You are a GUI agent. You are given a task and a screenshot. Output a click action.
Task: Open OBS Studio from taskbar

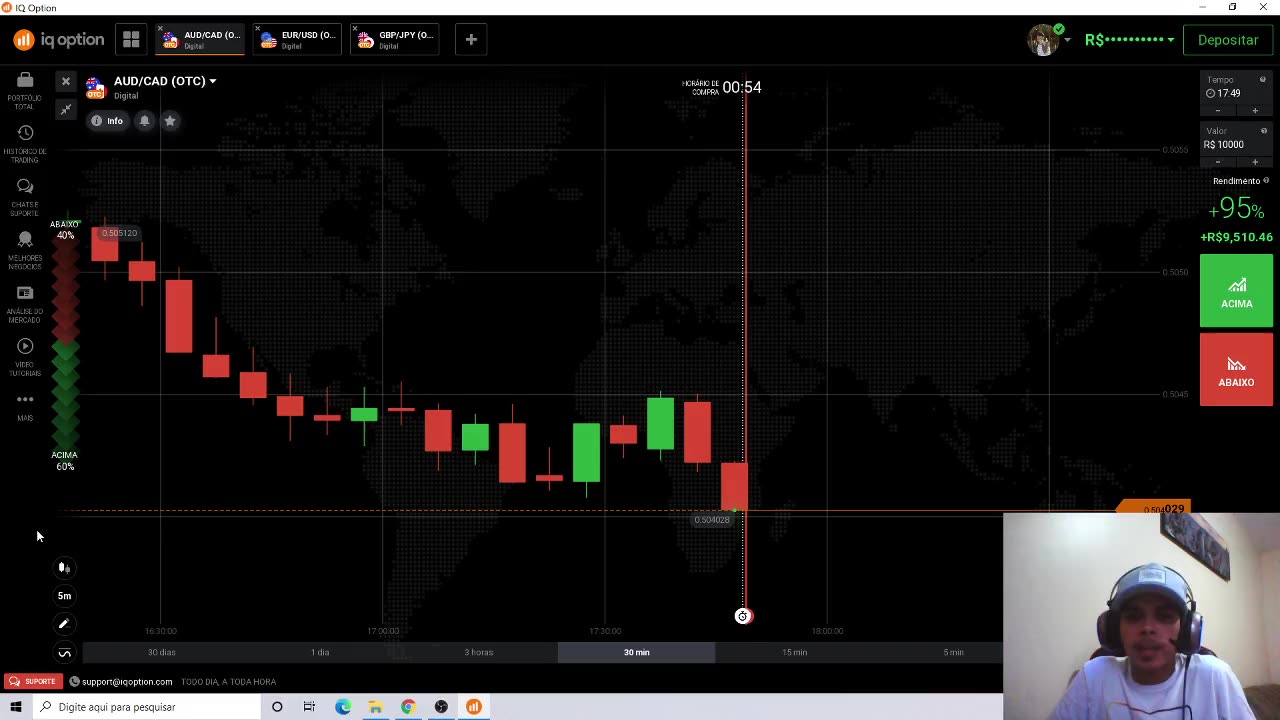(441, 707)
